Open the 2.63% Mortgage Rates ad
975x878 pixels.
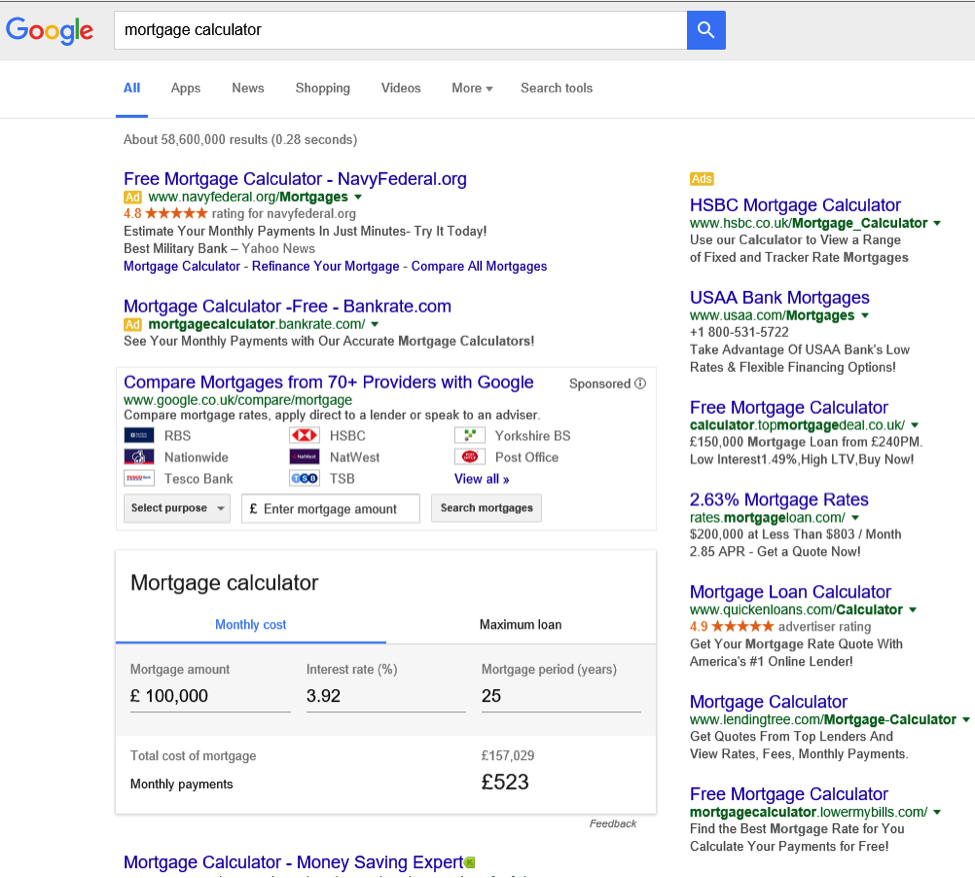pyautogui.click(x=779, y=499)
